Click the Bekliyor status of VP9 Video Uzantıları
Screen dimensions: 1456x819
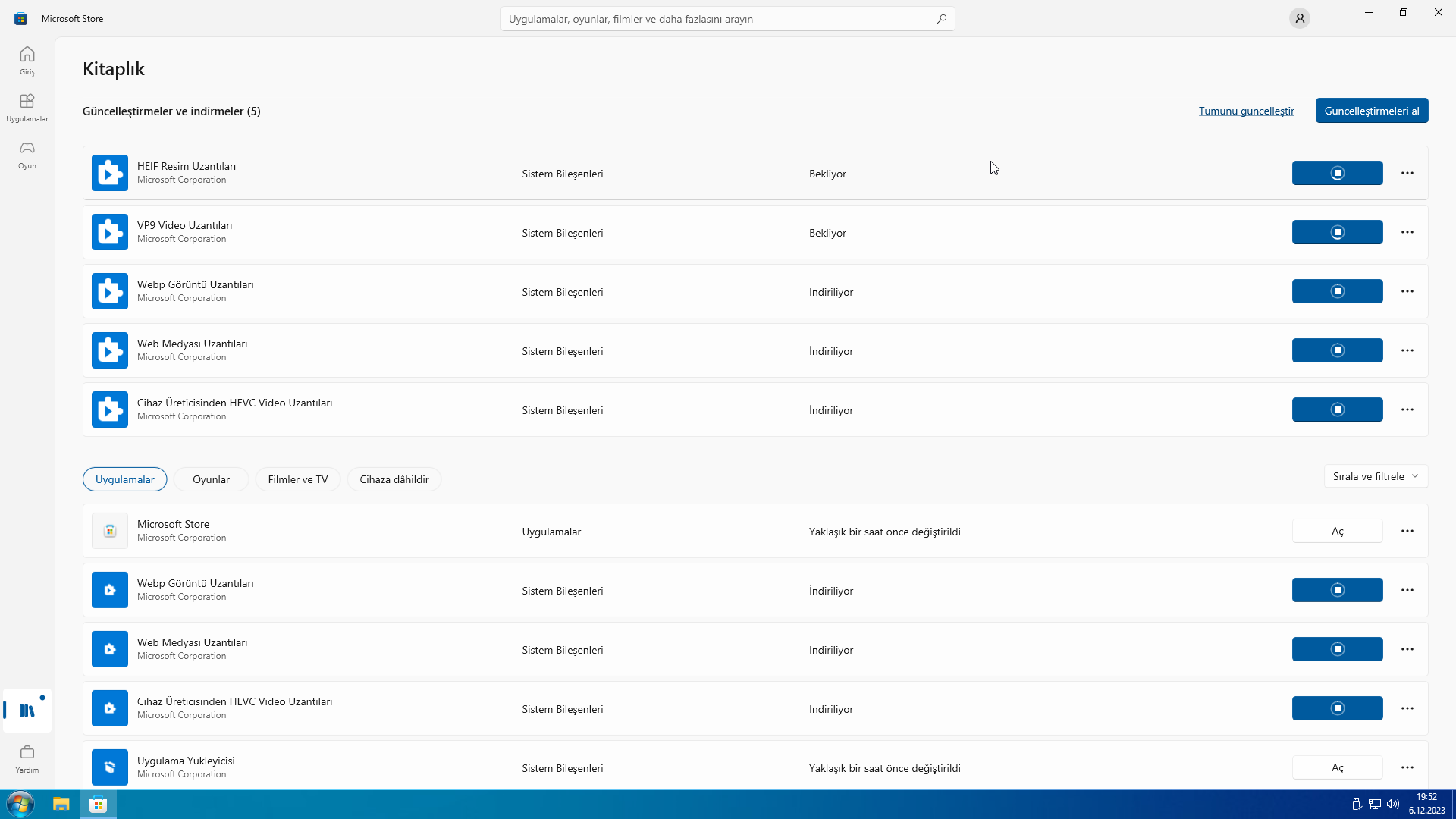[827, 233]
